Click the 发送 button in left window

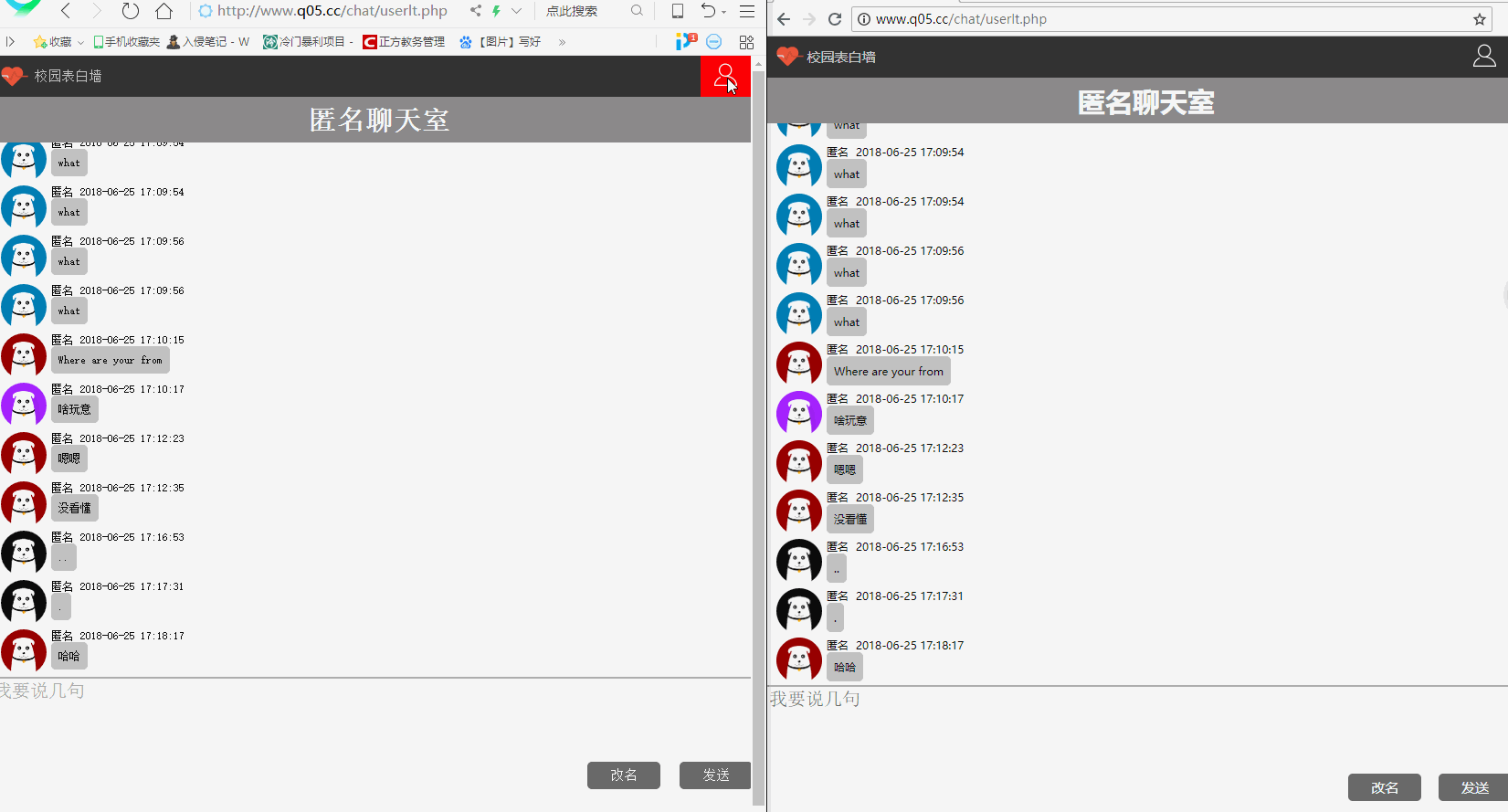click(x=715, y=775)
